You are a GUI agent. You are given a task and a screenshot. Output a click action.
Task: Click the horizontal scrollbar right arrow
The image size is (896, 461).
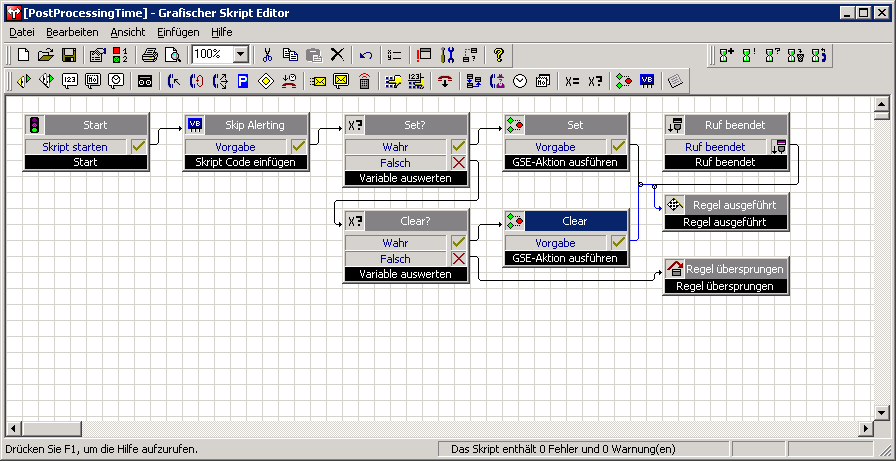pyautogui.click(x=862, y=429)
